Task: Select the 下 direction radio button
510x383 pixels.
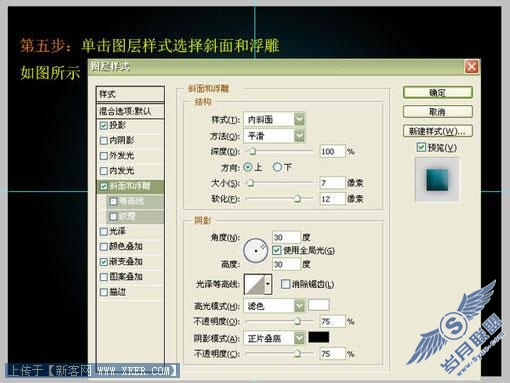Action: click(277, 167)
